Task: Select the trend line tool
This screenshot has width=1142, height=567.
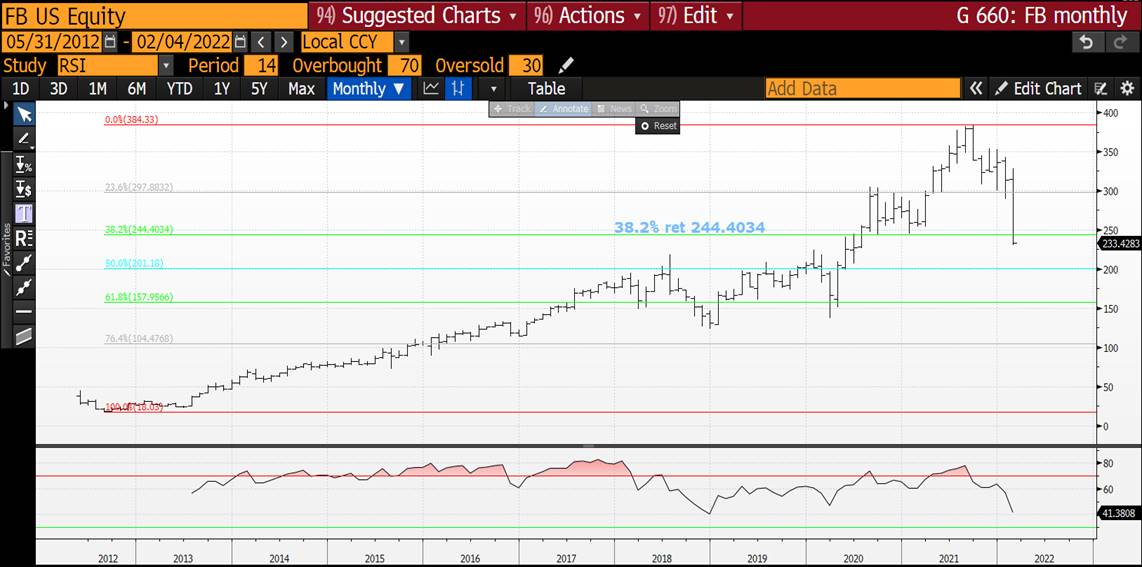Action: (24, 263)
